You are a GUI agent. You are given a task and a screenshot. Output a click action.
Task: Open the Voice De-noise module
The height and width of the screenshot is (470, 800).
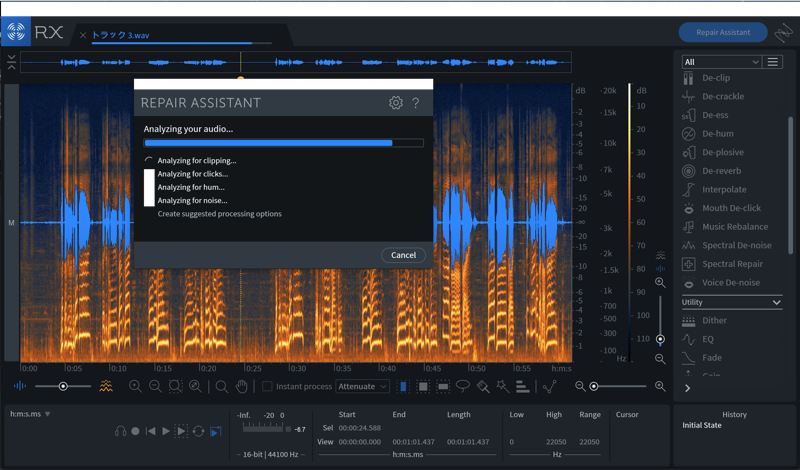coord(721,283)
